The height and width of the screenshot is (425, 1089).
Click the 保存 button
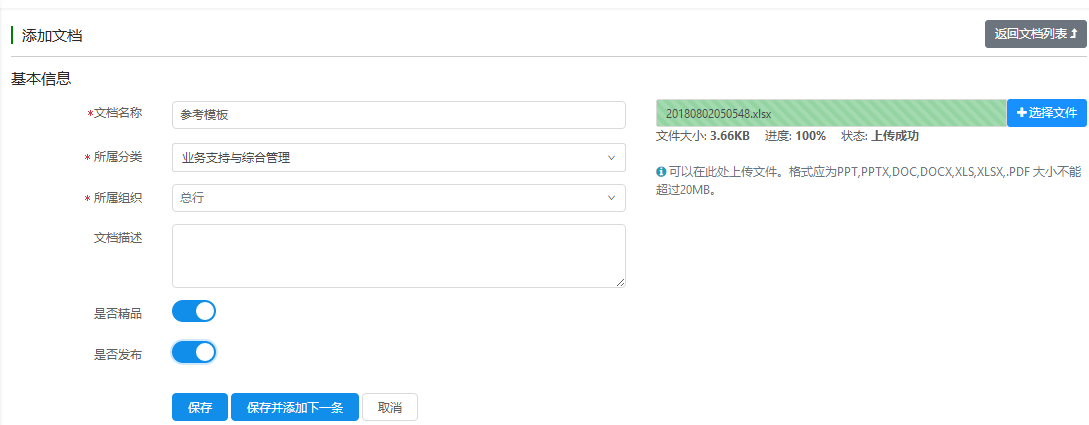200,407
